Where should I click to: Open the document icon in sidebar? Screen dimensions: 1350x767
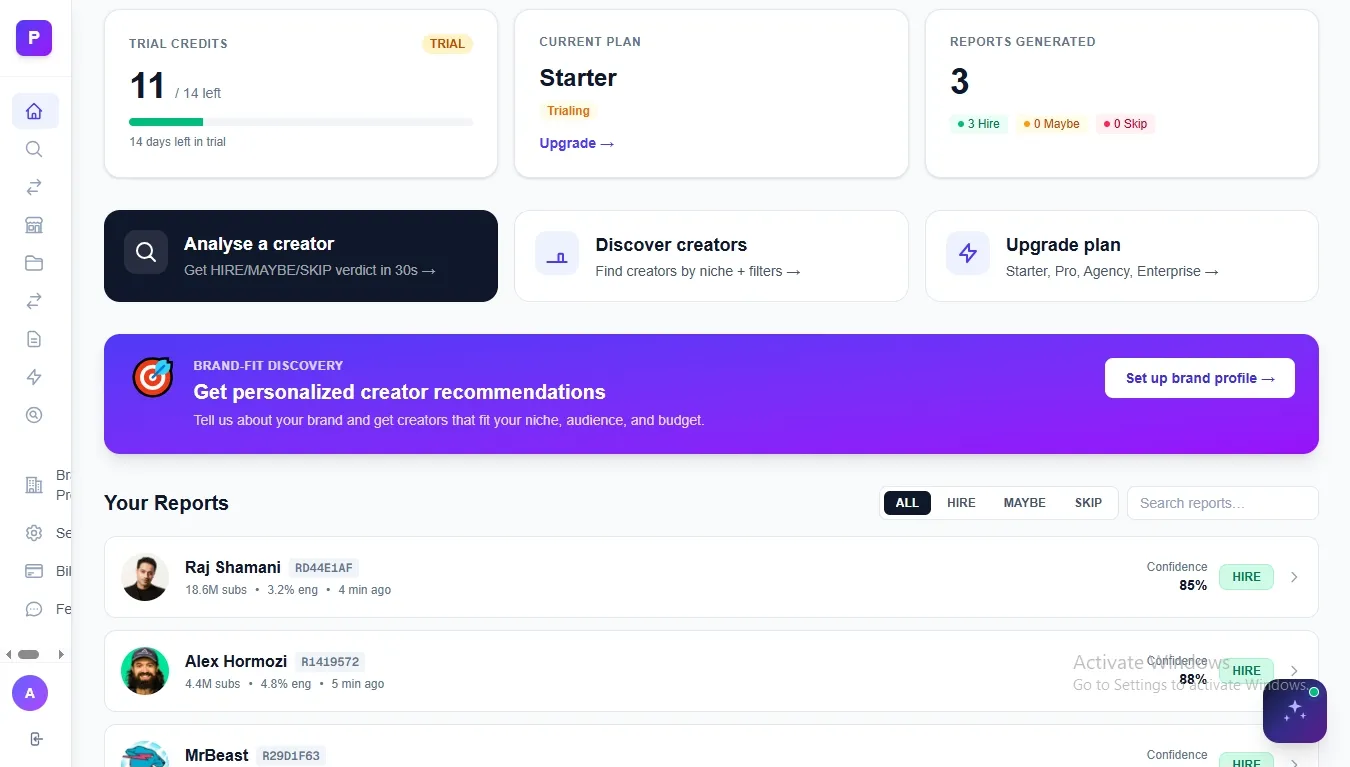pyautogui.click(x=34, y=339)
